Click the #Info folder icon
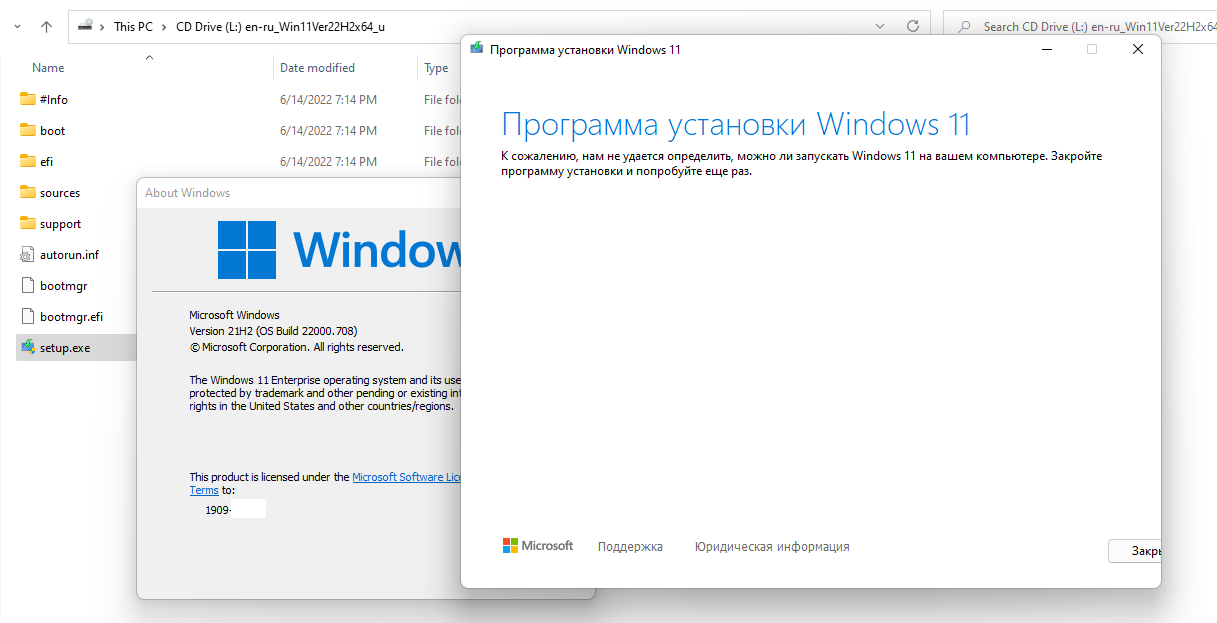Image resolution: width=1217 pixels, height=623 pixels. click(28, 99)
